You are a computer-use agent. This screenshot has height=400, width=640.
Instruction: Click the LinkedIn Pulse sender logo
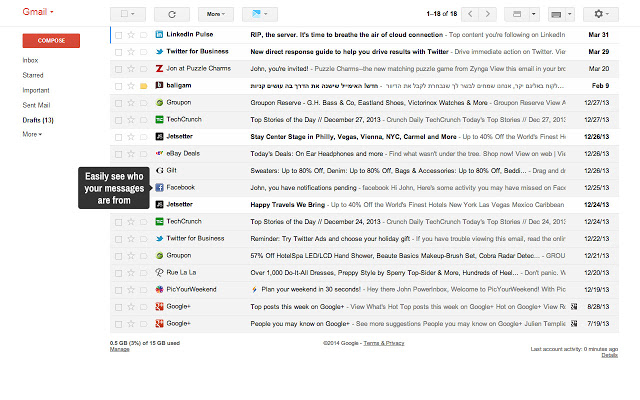click(160, 34)
